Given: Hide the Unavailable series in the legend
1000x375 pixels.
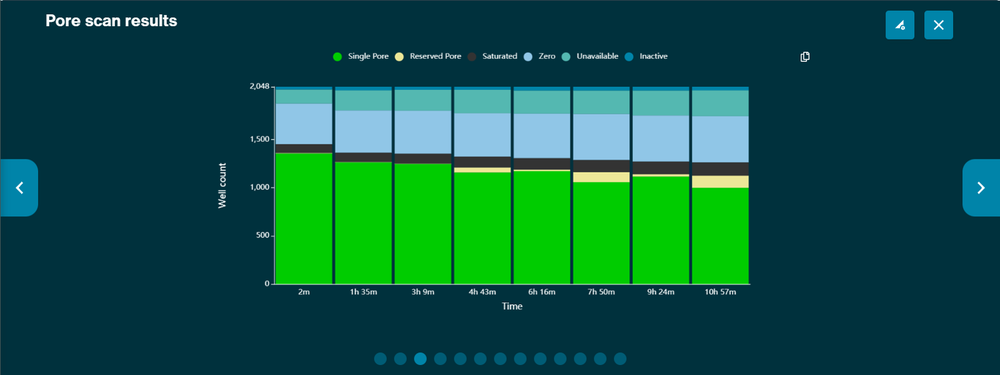Looking at the screenshot, I should click(x=590, y=56).
